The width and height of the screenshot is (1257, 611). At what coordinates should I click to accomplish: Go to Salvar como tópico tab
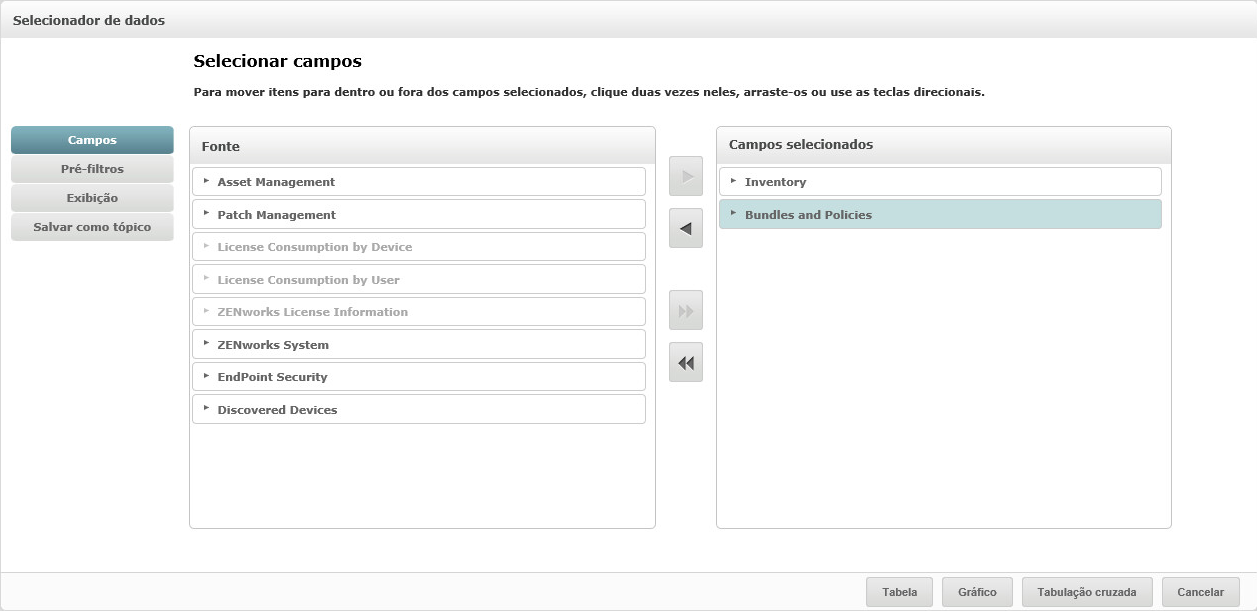tap(92, 227)
